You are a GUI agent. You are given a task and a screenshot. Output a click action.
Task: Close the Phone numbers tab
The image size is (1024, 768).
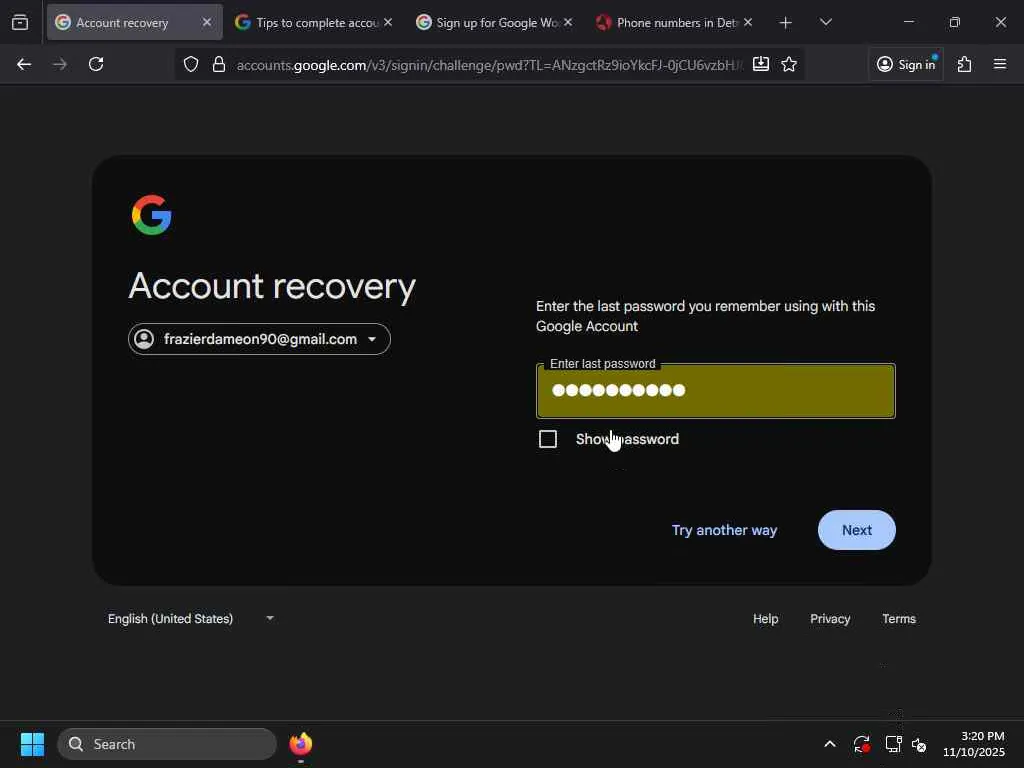[x=748, y=22]
